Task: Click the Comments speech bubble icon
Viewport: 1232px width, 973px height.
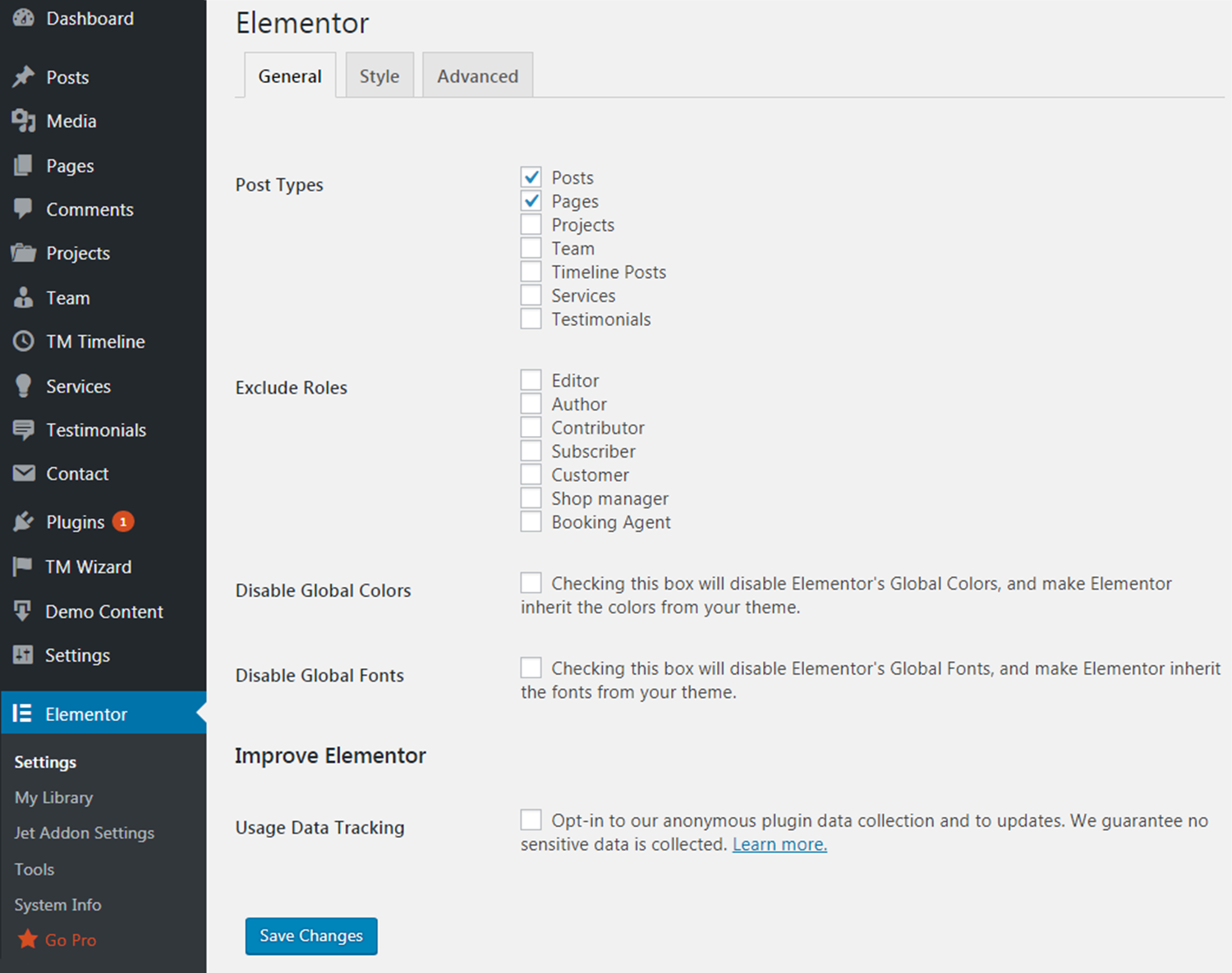Action: (x=24, y=209)
